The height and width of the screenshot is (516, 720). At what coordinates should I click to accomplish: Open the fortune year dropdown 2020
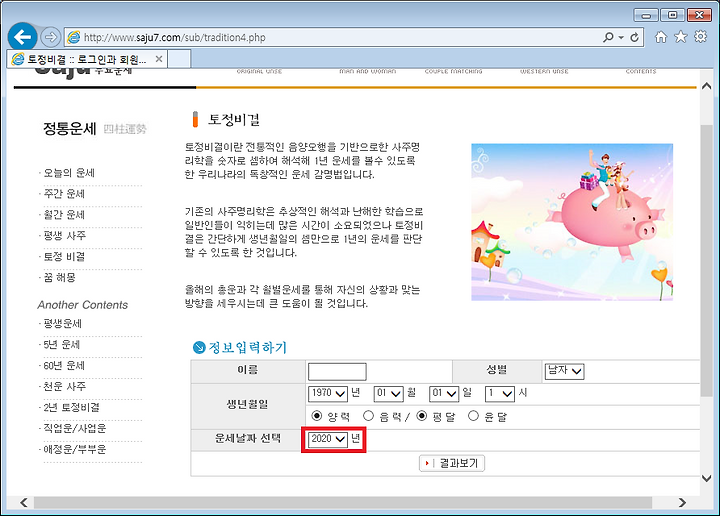click(x=327, y=439)
